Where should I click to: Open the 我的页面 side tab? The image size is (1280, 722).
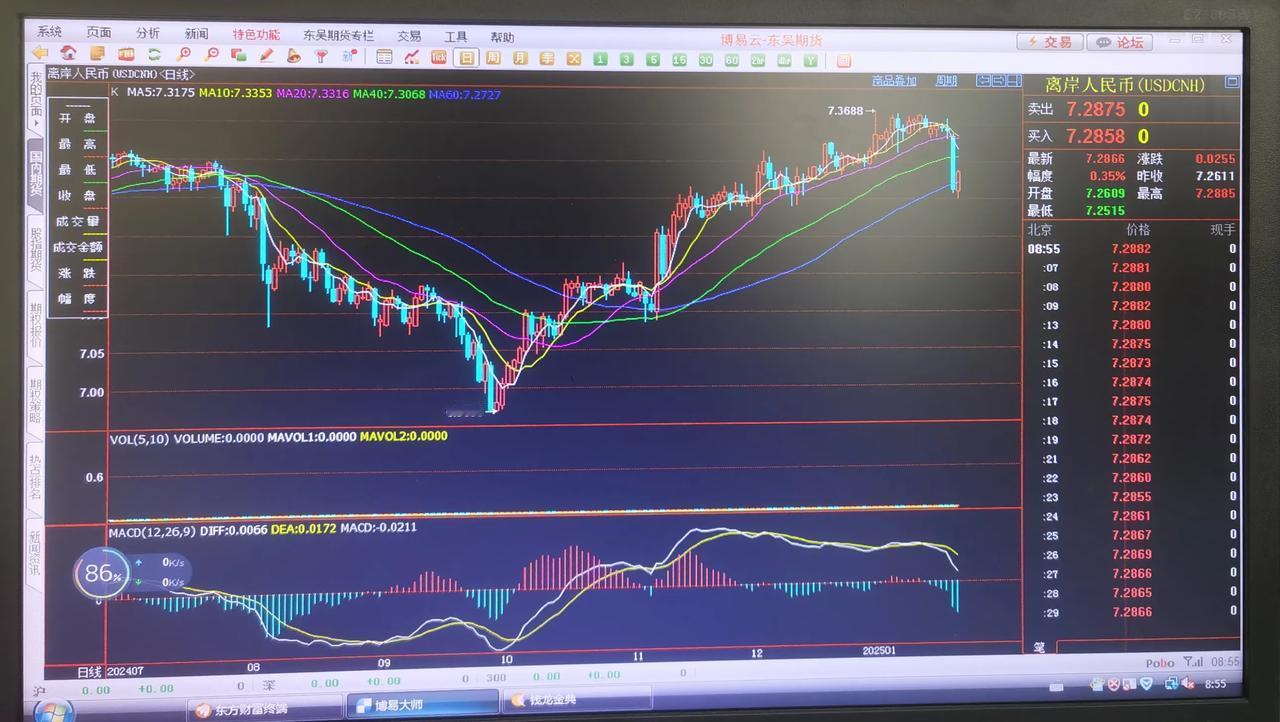[x=35, y=97]
